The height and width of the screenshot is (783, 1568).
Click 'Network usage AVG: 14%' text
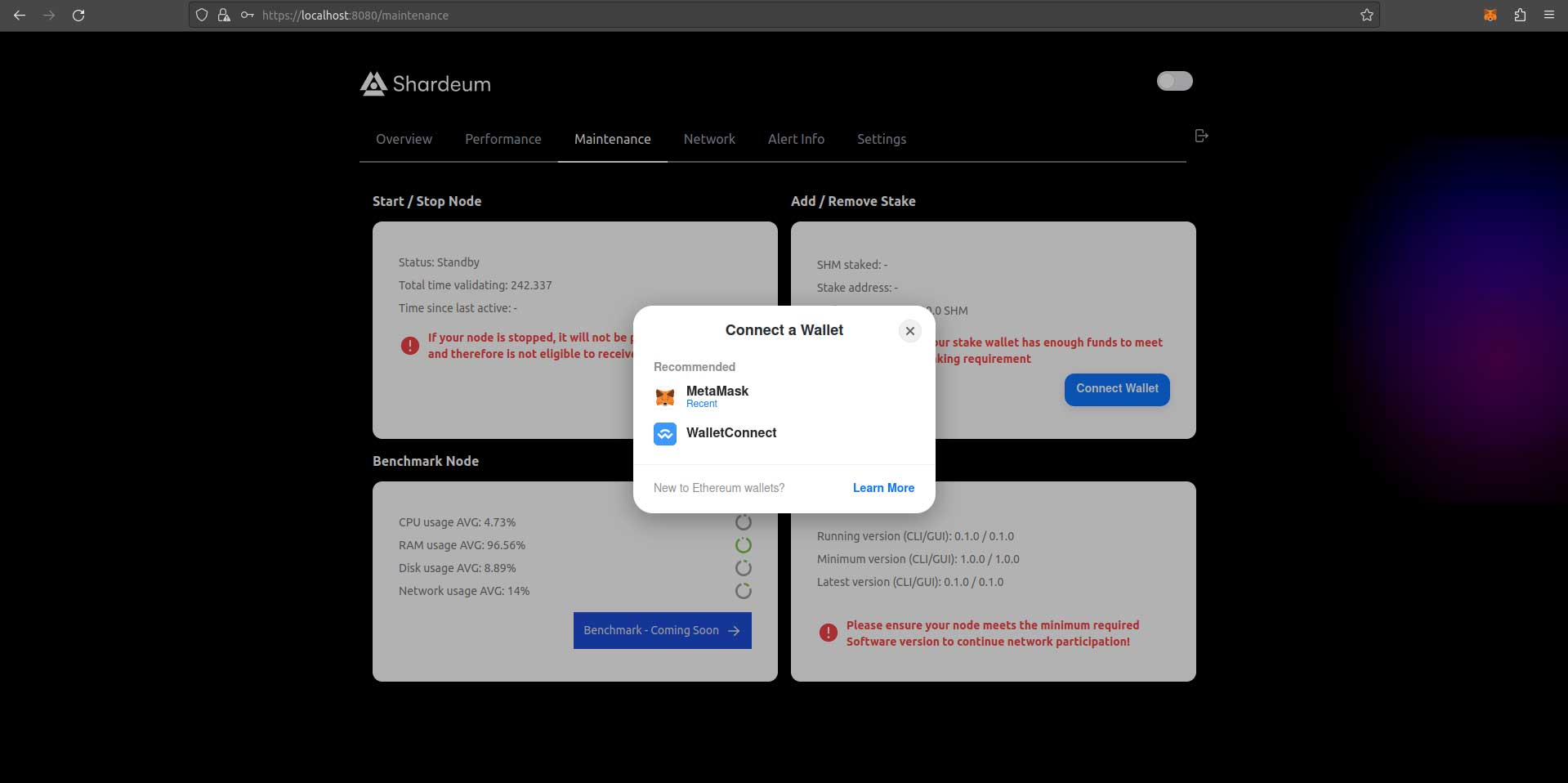pyautogui.click(x=464, y=591)
